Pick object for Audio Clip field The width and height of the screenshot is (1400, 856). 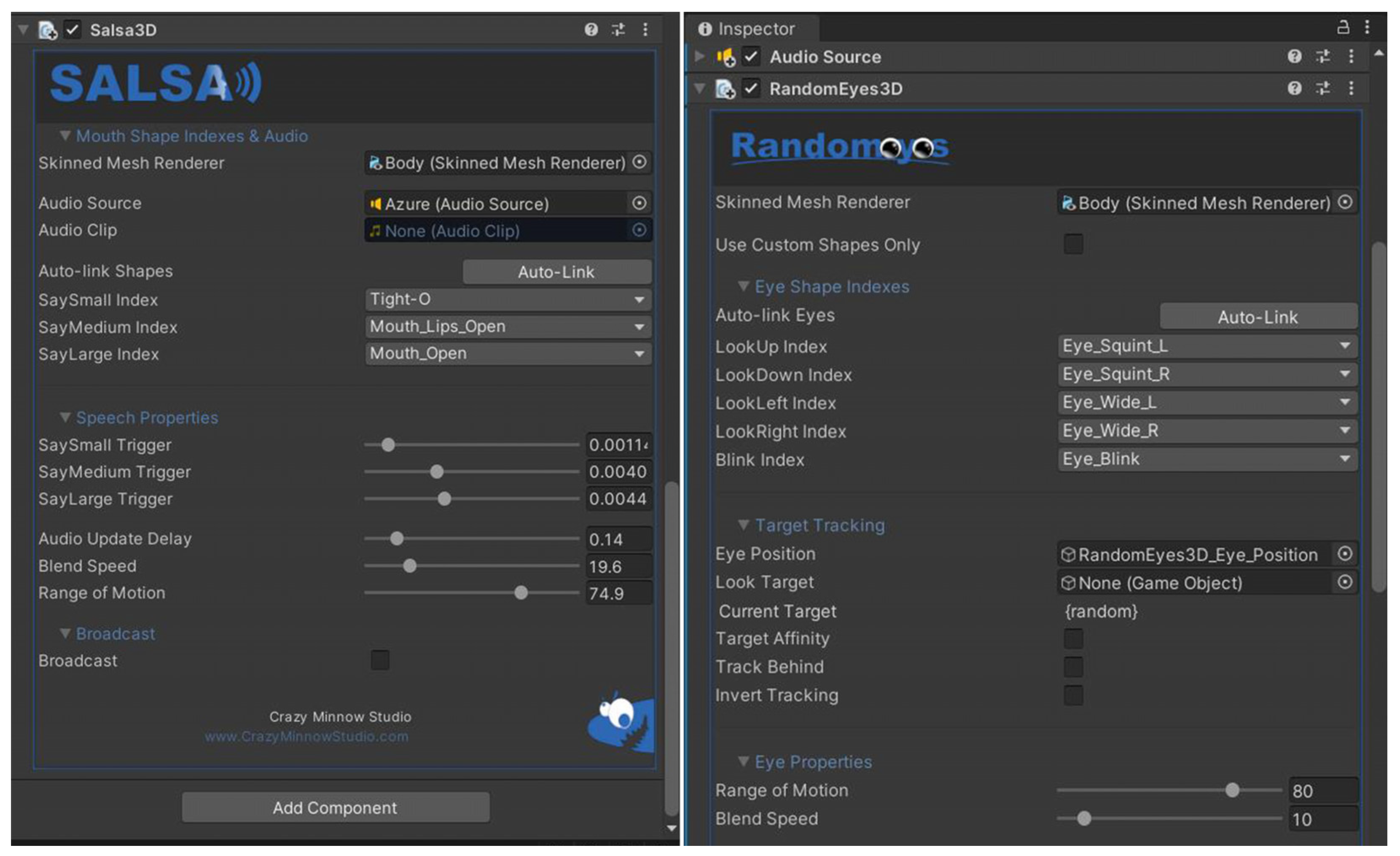[x=639, y=230]
